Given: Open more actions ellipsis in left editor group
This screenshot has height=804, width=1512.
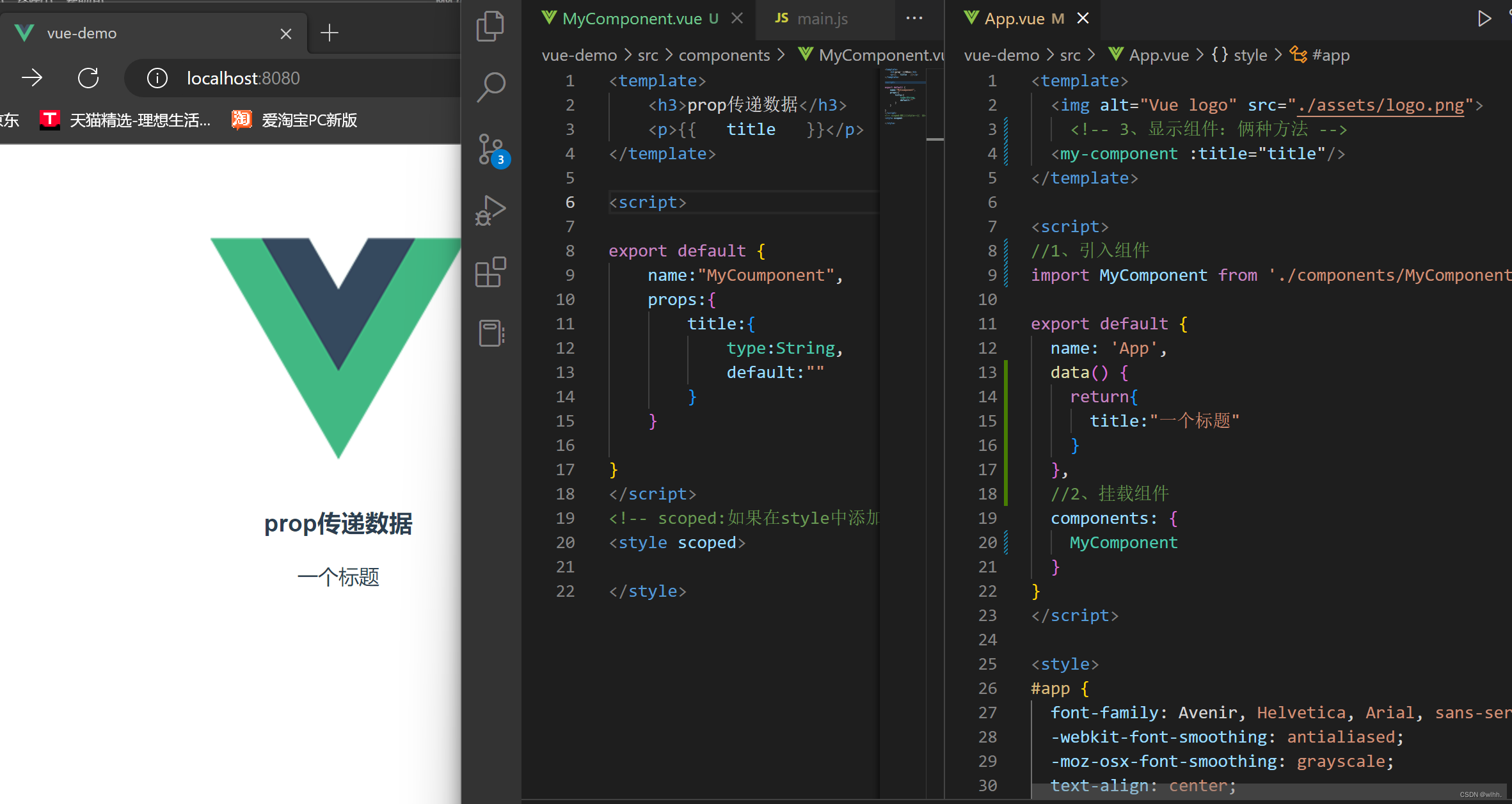Looking at the screenshot, I should pos(914,18).
